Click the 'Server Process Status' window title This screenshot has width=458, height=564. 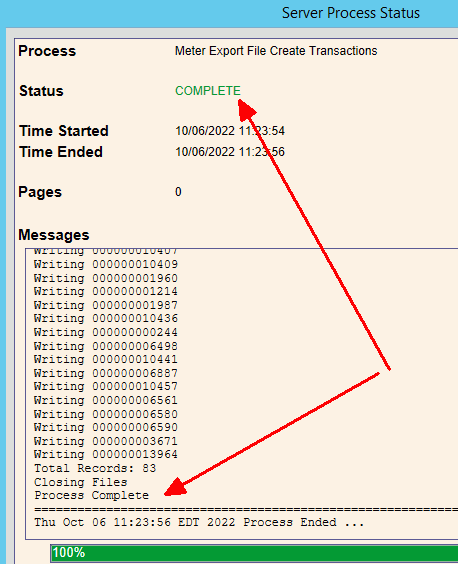point(351,13)
